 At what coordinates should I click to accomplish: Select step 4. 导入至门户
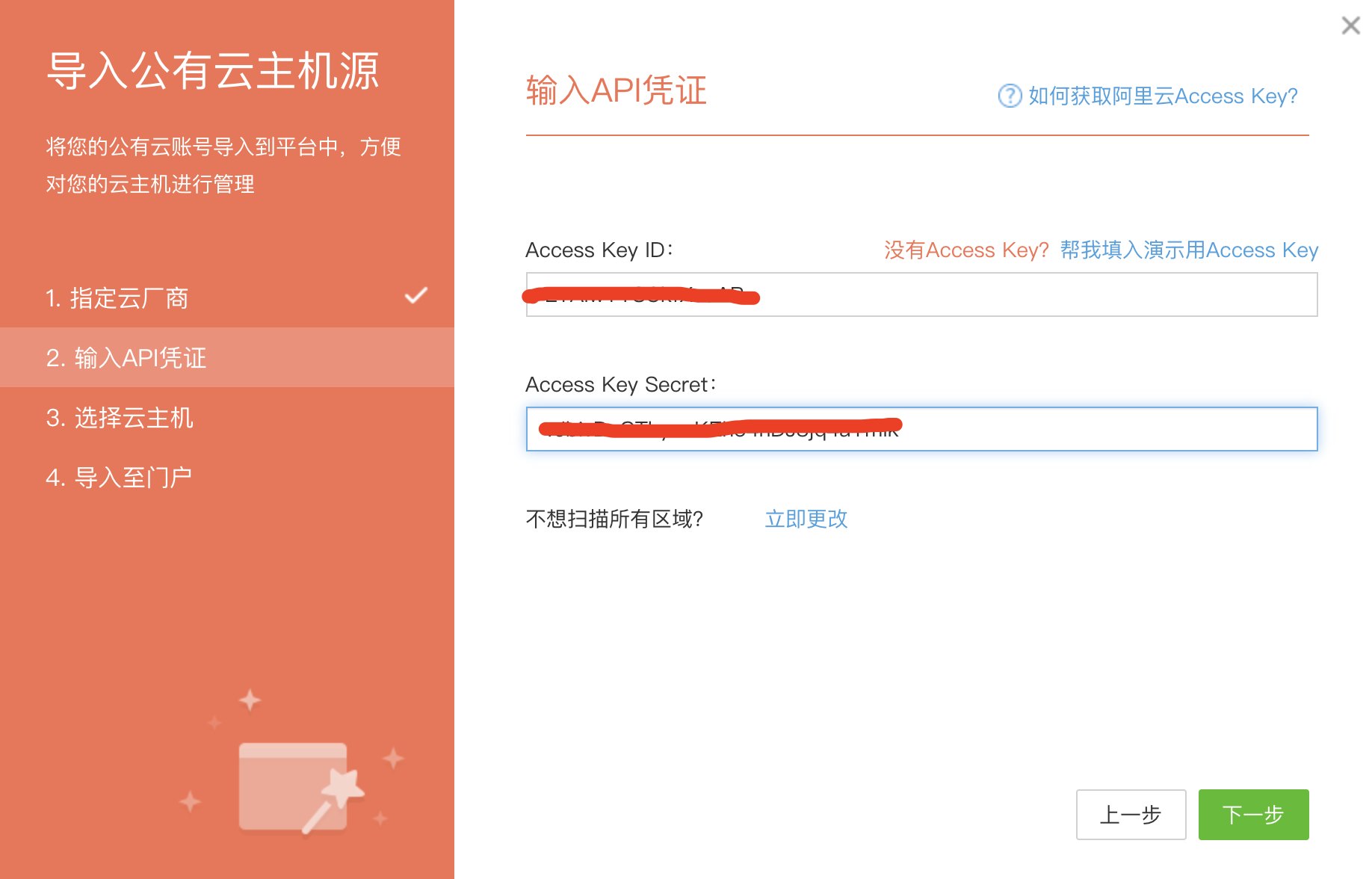click(119, 478)
